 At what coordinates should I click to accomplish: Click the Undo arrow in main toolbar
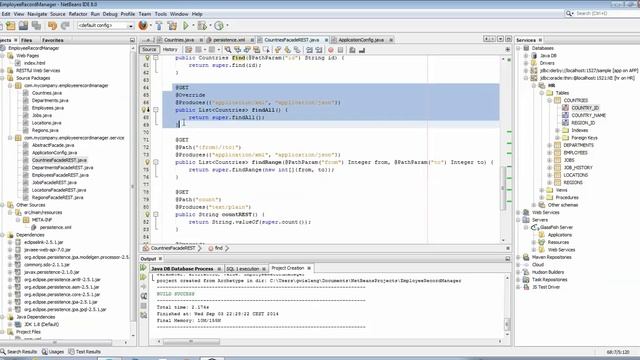pyautogui.click(x=52, y=26)
